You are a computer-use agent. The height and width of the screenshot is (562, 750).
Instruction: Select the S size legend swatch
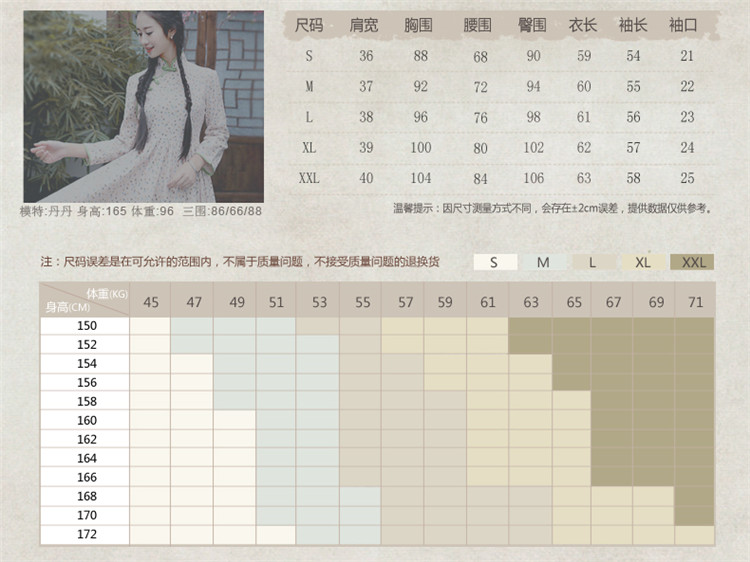495,262
